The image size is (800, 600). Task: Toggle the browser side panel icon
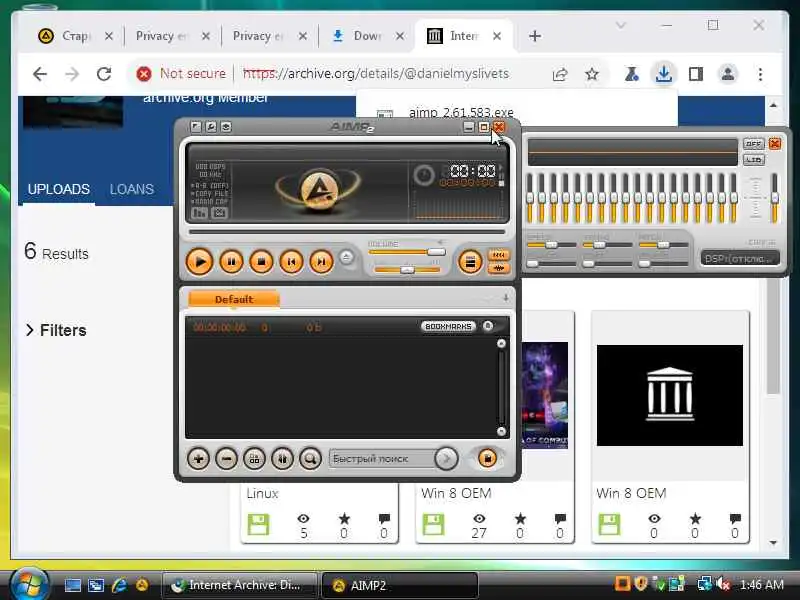coord(696,74)
